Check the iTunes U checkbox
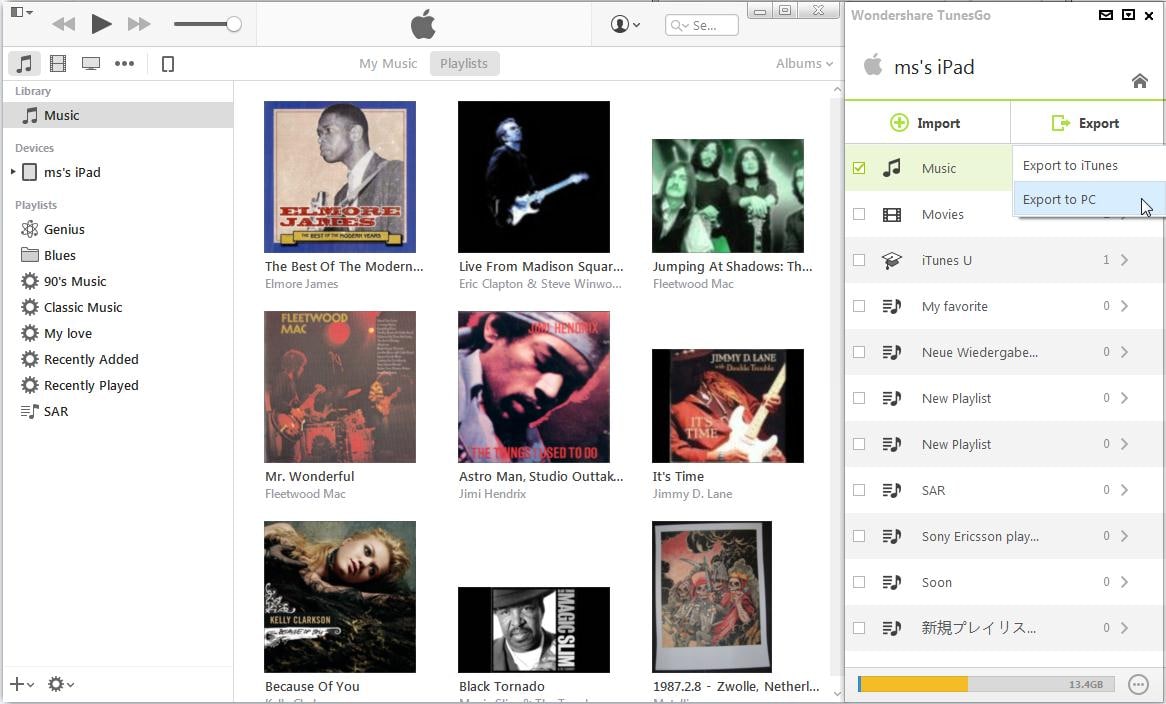1166x704 pixels. coord(859,260)
